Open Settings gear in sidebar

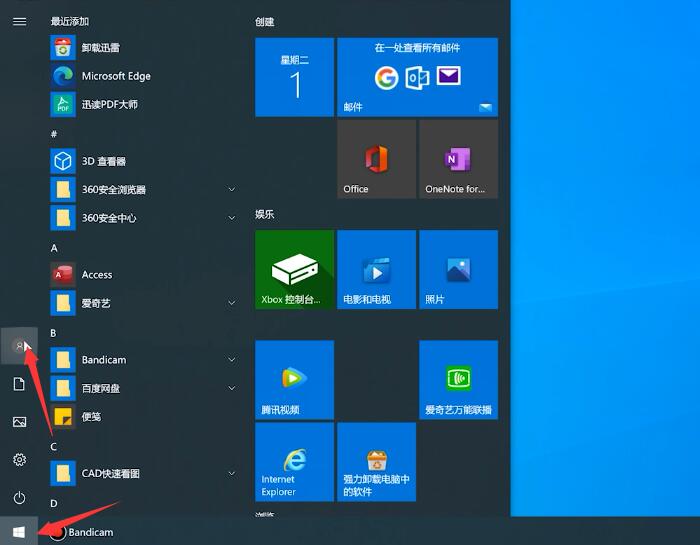pyautogui.click(x=19, y=460)
